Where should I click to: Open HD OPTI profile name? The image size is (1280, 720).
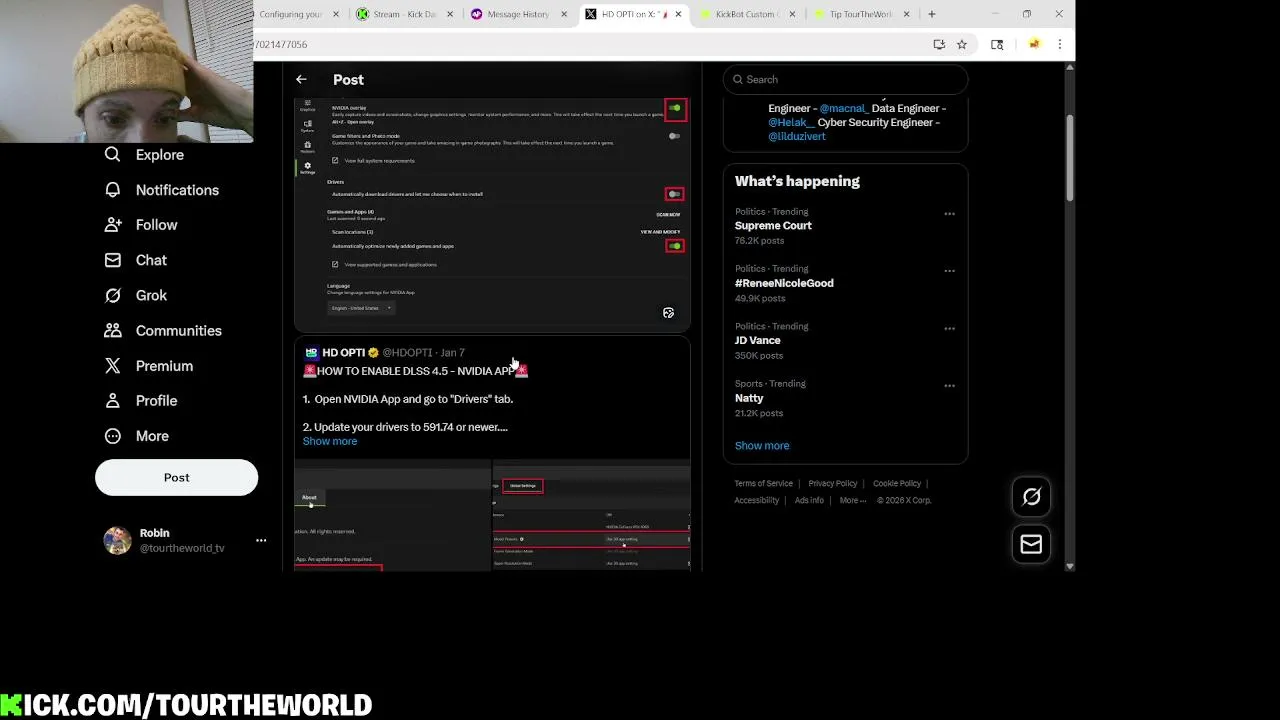(x=343, y=352)
